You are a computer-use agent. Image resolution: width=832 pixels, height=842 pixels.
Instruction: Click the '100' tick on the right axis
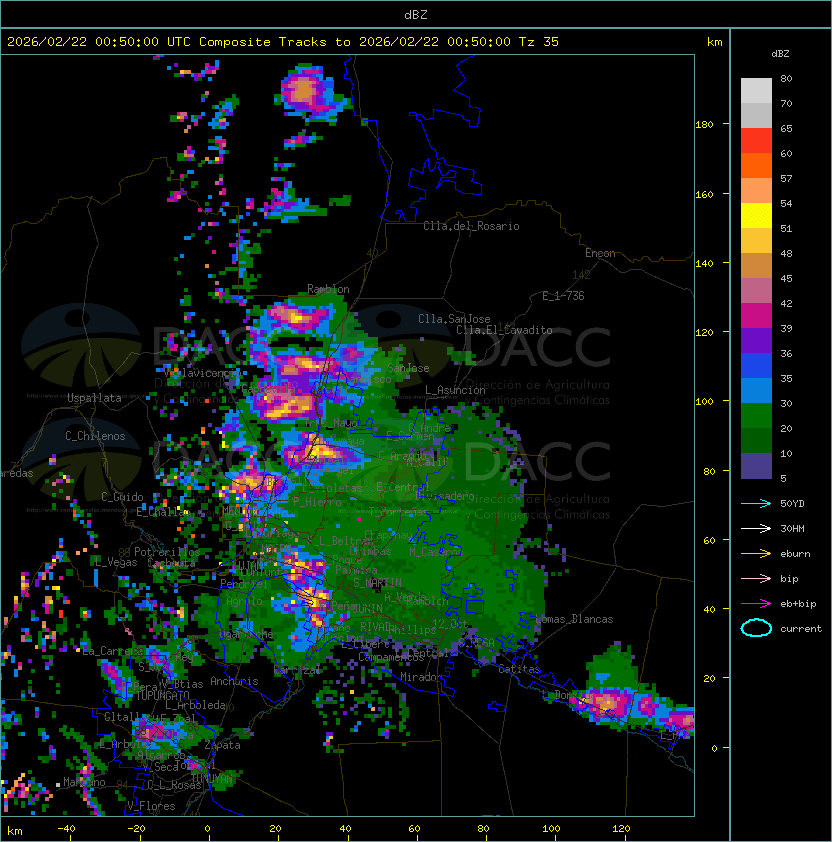(x=704, y=401)
